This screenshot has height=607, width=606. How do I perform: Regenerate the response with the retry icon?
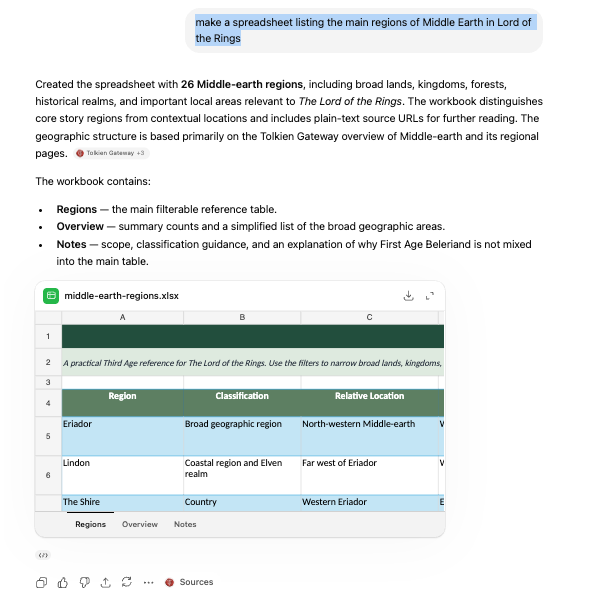point(127,582)
